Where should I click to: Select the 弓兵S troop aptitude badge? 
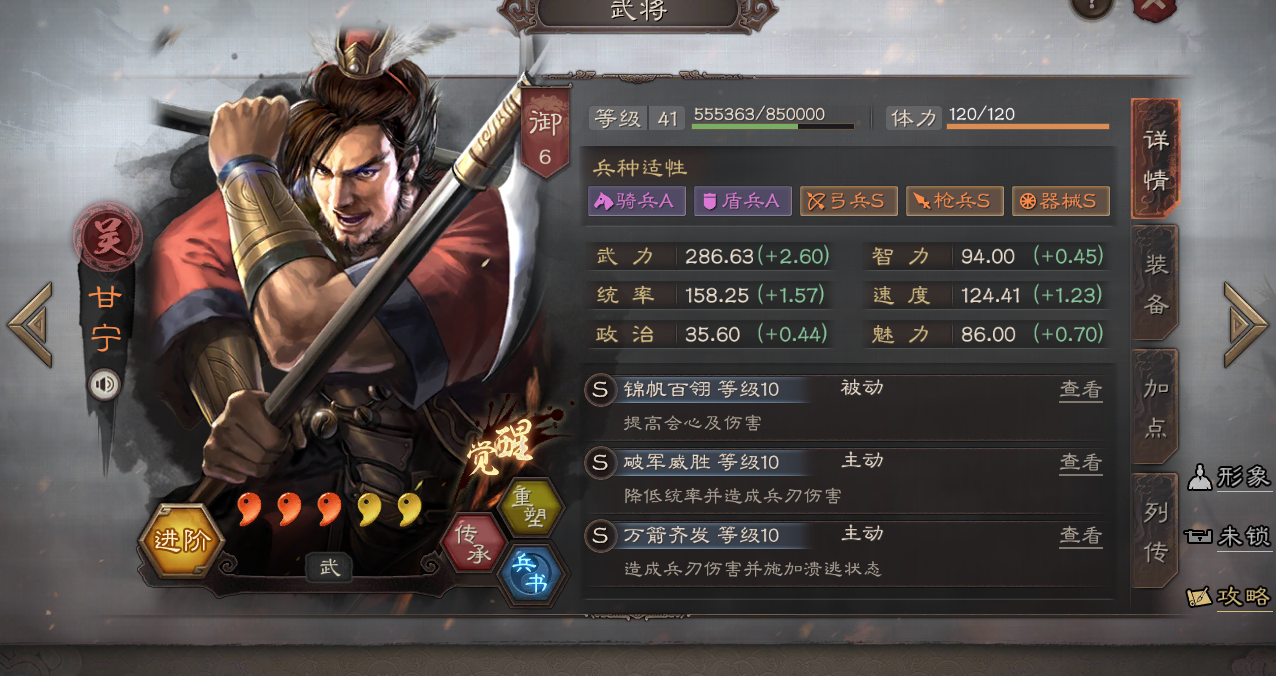[848, 201]
